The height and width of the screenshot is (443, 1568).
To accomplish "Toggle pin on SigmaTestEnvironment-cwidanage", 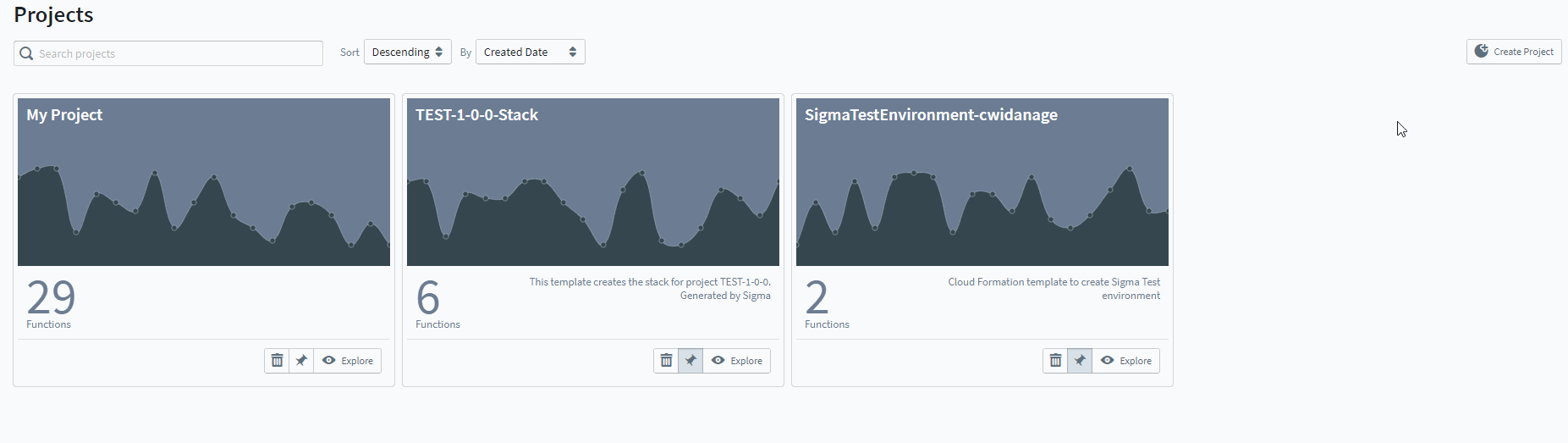I will tap(1080, 361).
